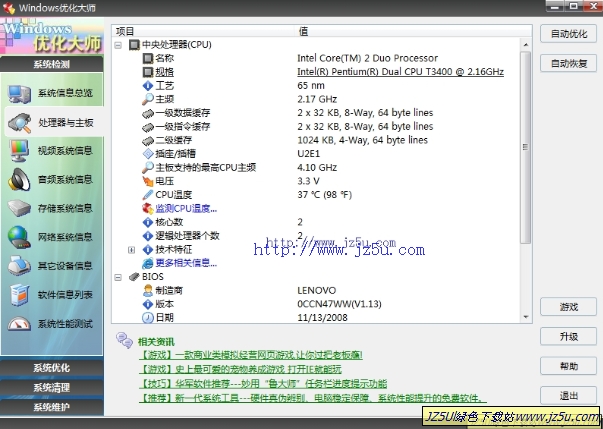Switch to the 系统清理 section tab
Viewport: 603px width, 429px height.
[x=52, y=387]
